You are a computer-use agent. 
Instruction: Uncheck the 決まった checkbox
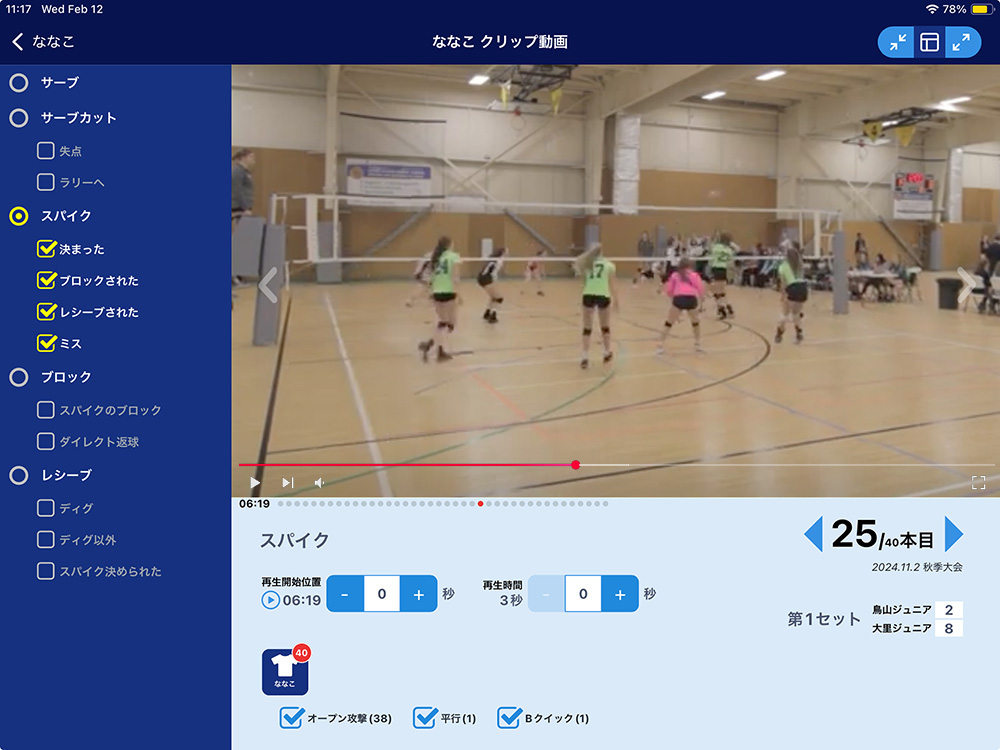46,249
